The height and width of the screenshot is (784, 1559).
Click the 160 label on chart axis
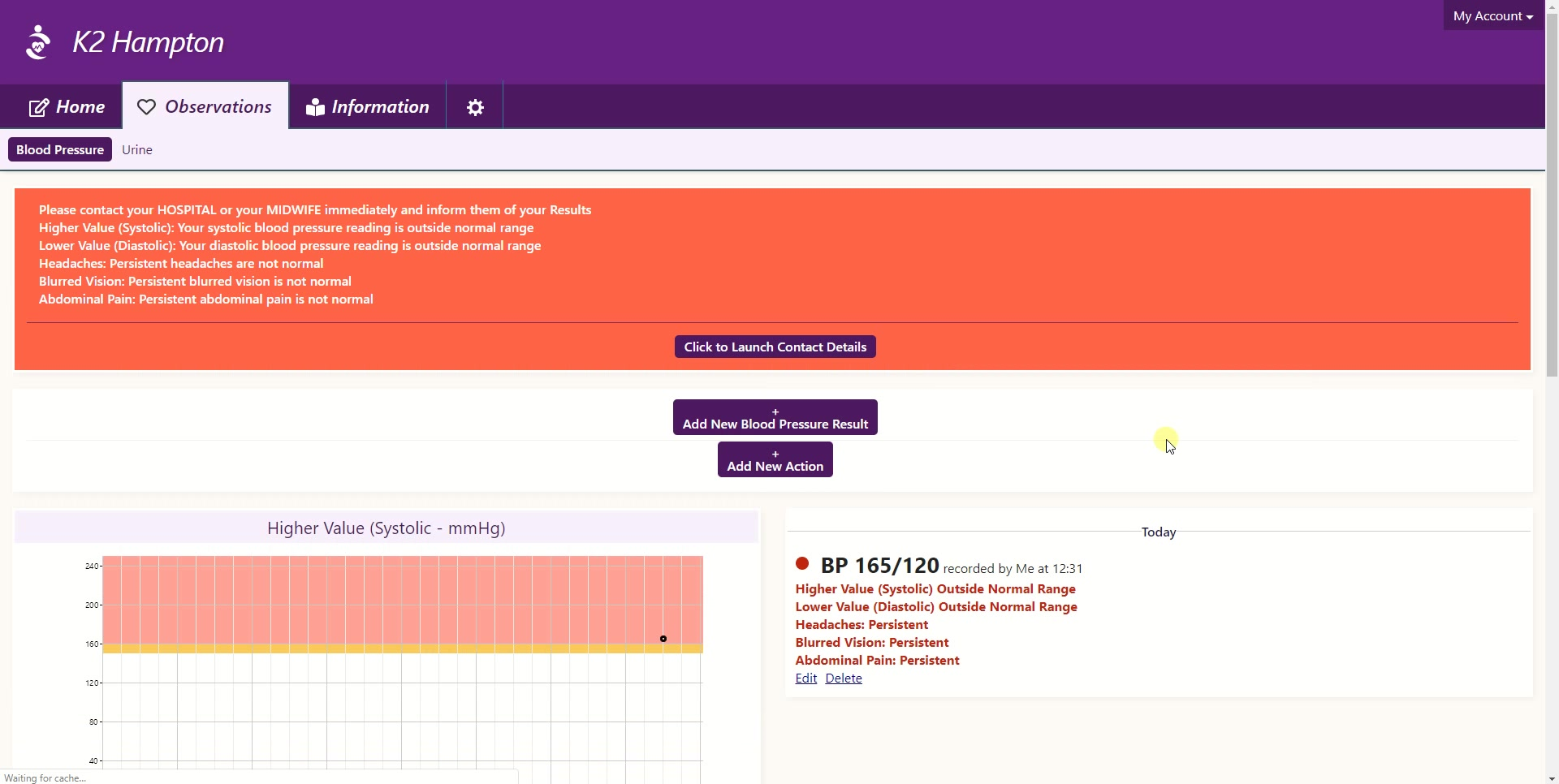[92, 644]
